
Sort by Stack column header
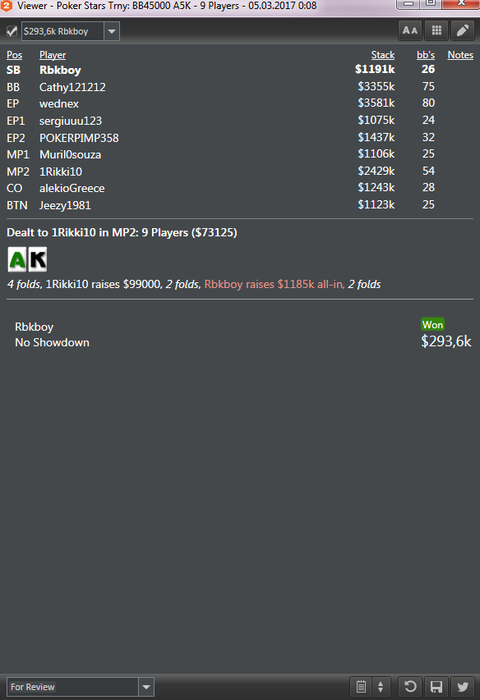pyautogui.click(x=383, y=55)
